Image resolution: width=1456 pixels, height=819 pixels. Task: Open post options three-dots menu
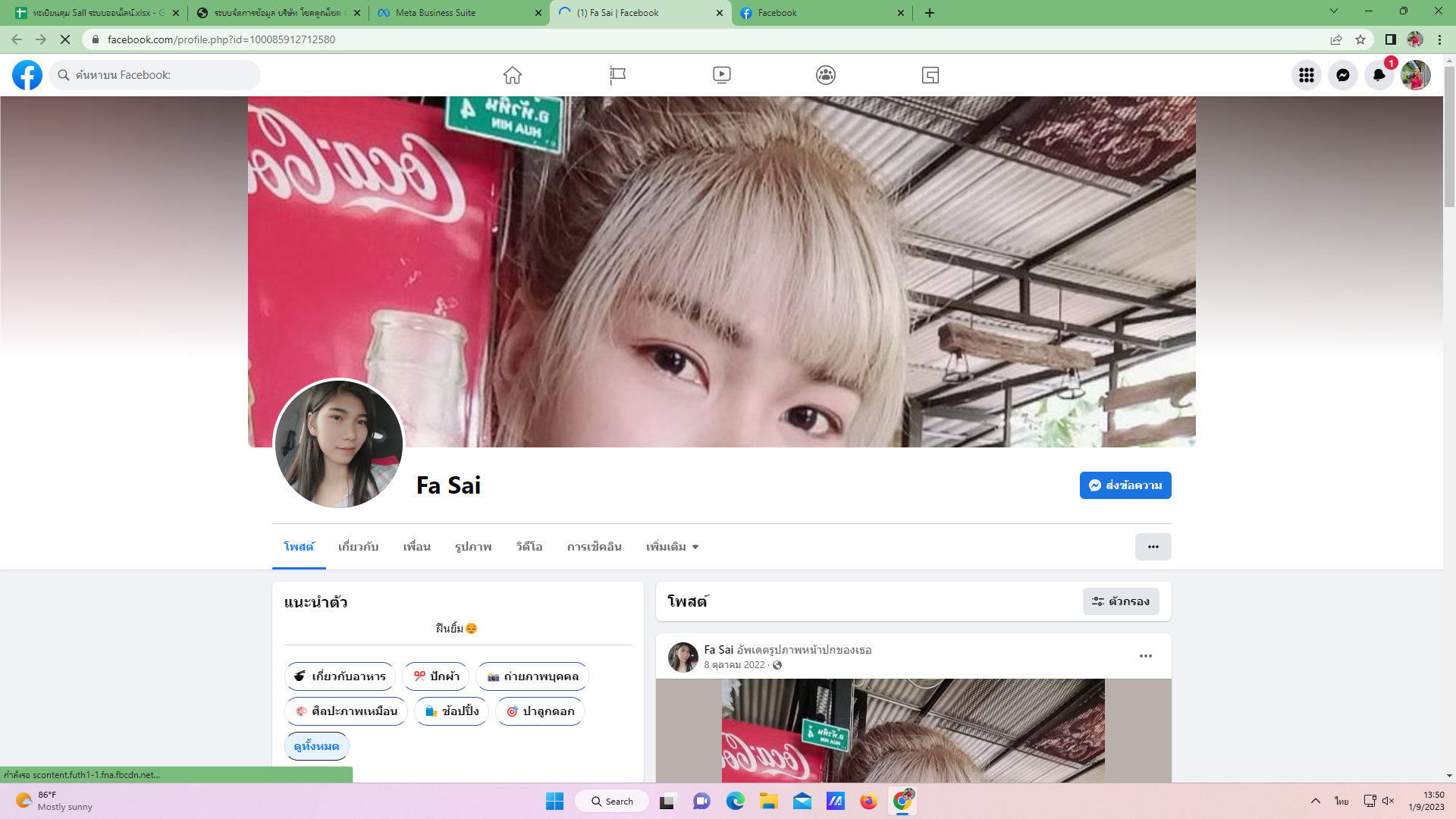pyautogui.click(x=1145, y=656)
